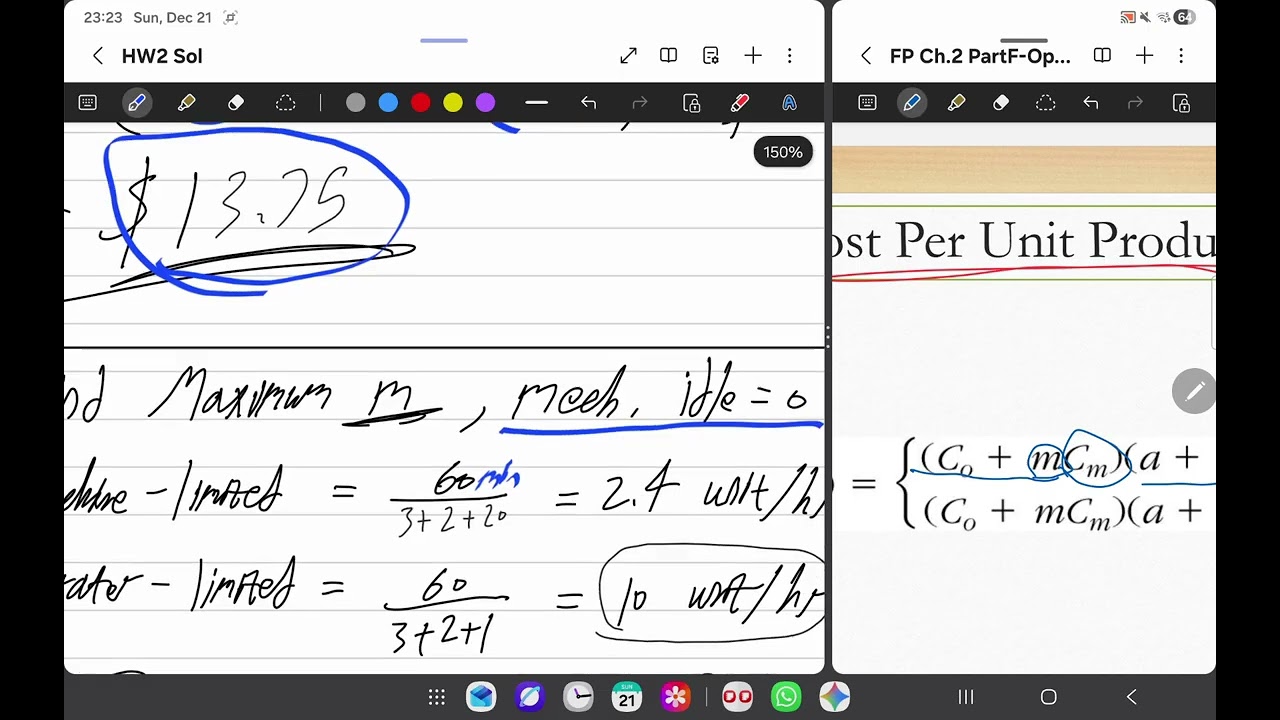Open the Gemini star app from taskbar
This screenshot has height=720, width=1280.
tap(835, 697)
